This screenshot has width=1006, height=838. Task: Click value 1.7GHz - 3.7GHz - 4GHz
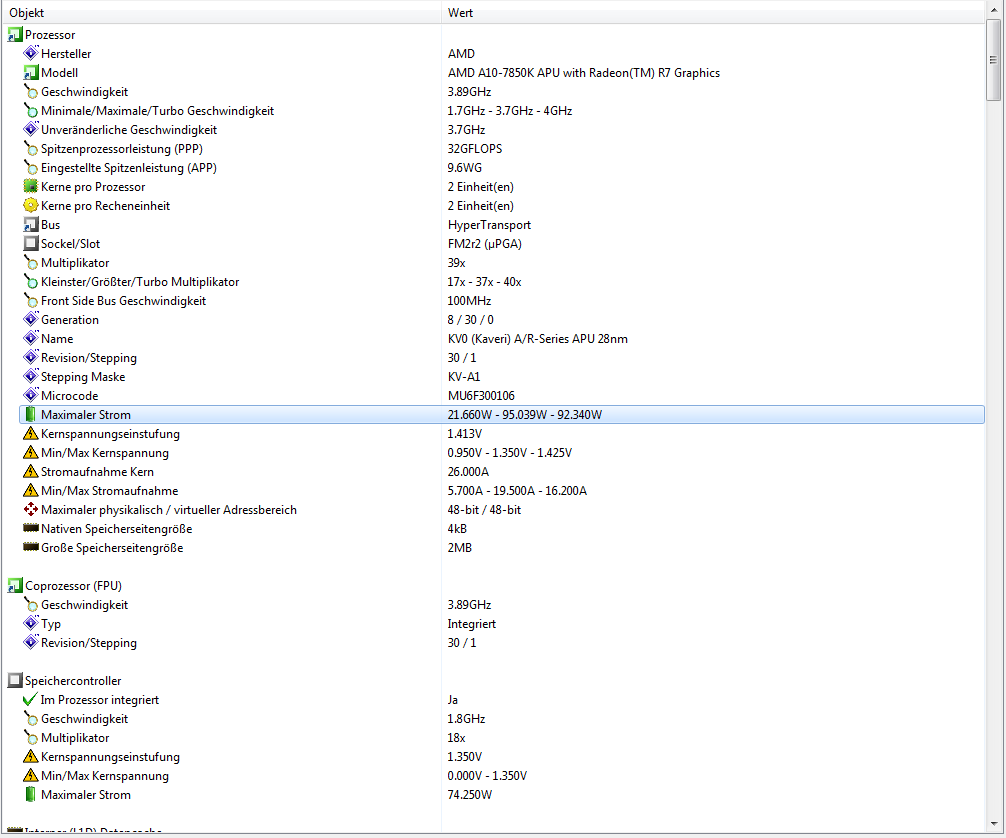point(510,111)
